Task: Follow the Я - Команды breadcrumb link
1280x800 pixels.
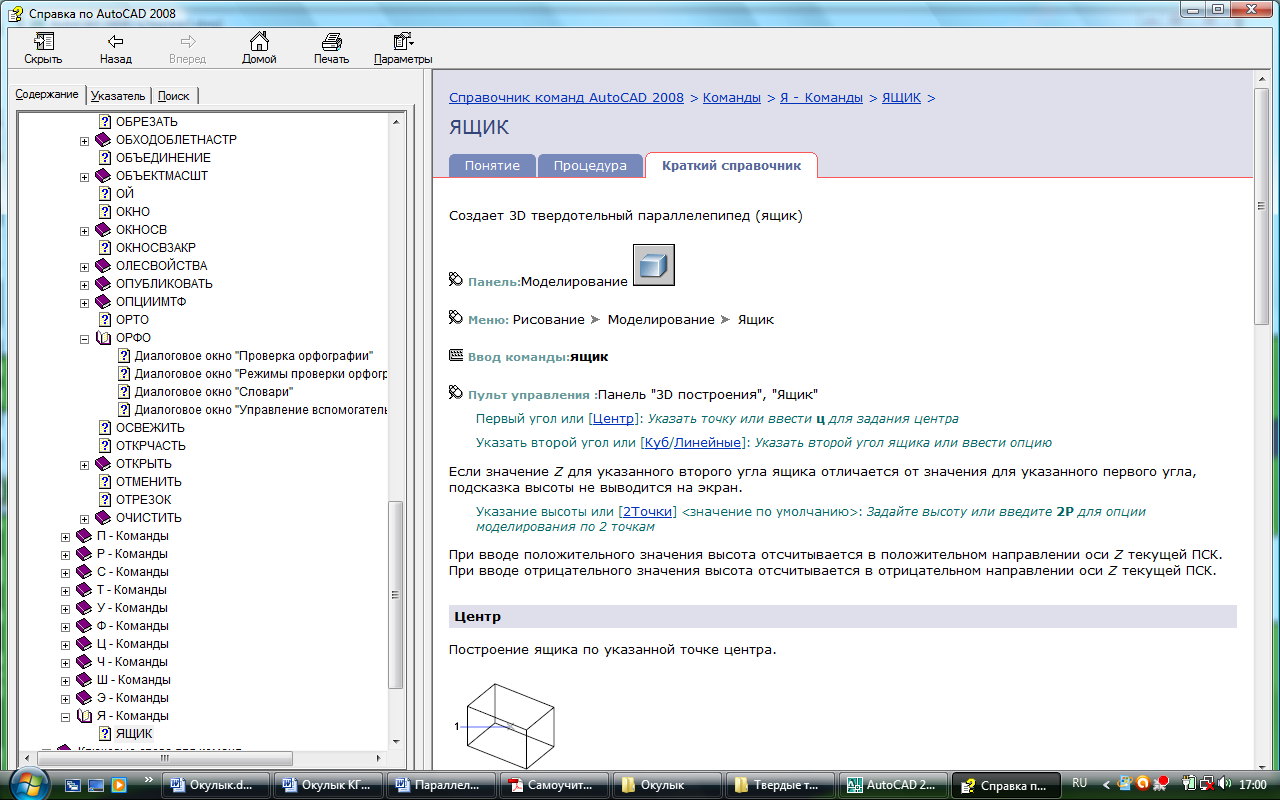Action: 821,98
